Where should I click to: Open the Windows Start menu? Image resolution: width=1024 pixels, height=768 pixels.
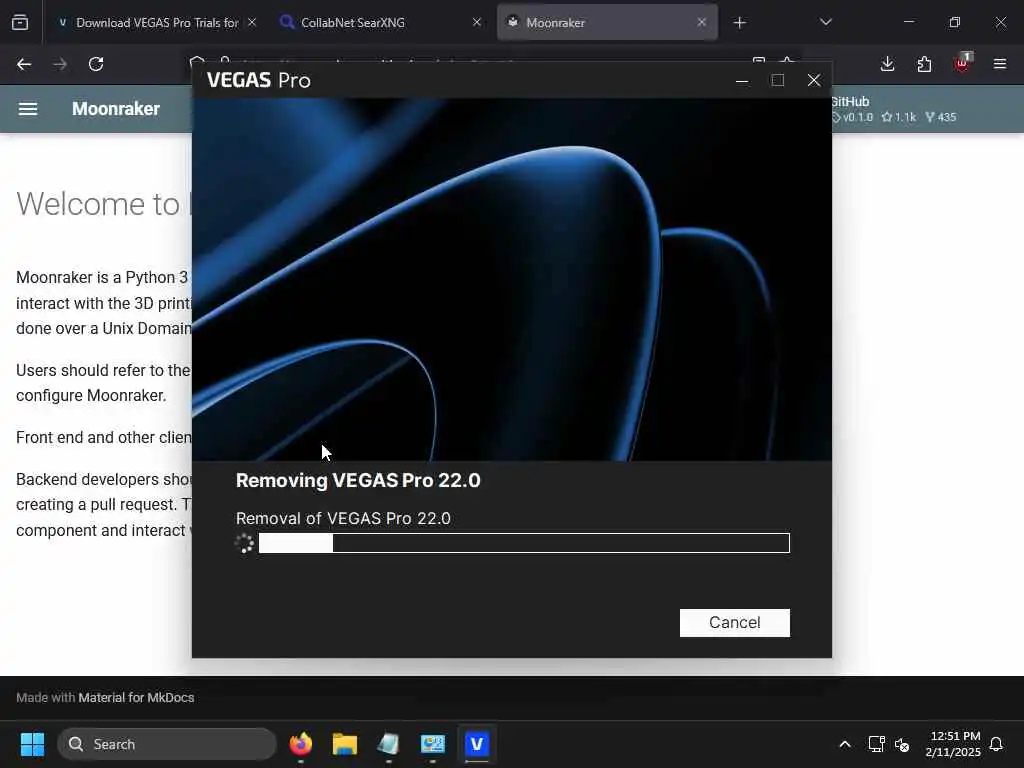pos(32,744)
